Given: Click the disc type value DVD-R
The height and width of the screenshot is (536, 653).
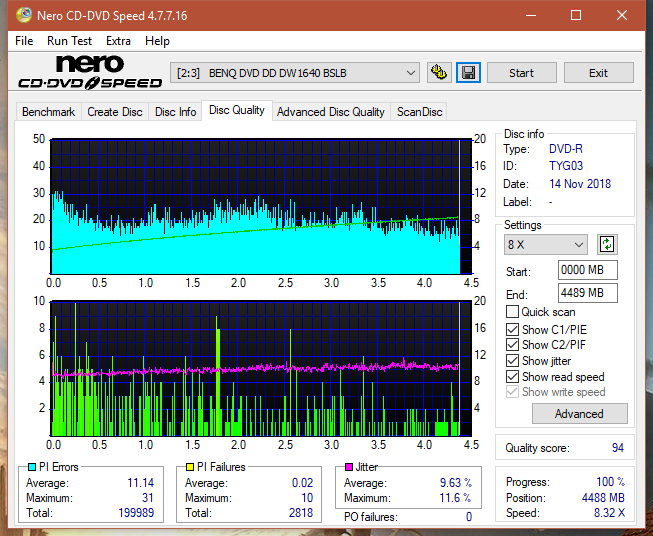Looking at the screenshot, I should (x=566, y=149).
